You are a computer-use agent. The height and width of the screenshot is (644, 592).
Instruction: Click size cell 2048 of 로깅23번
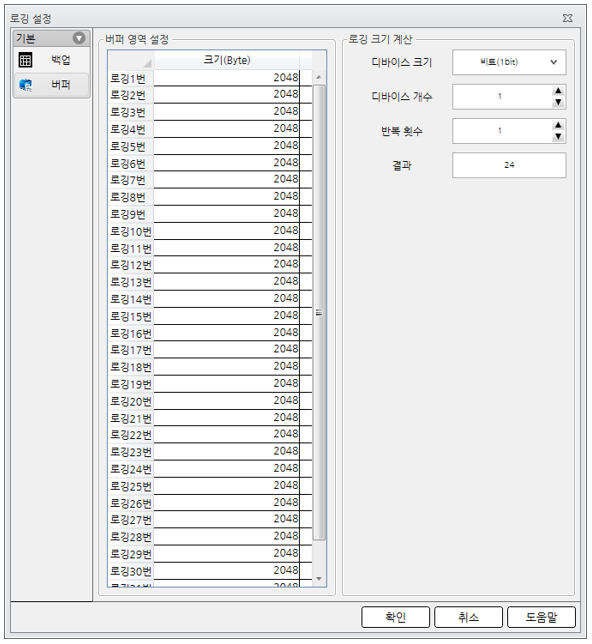tap(227, 452)
